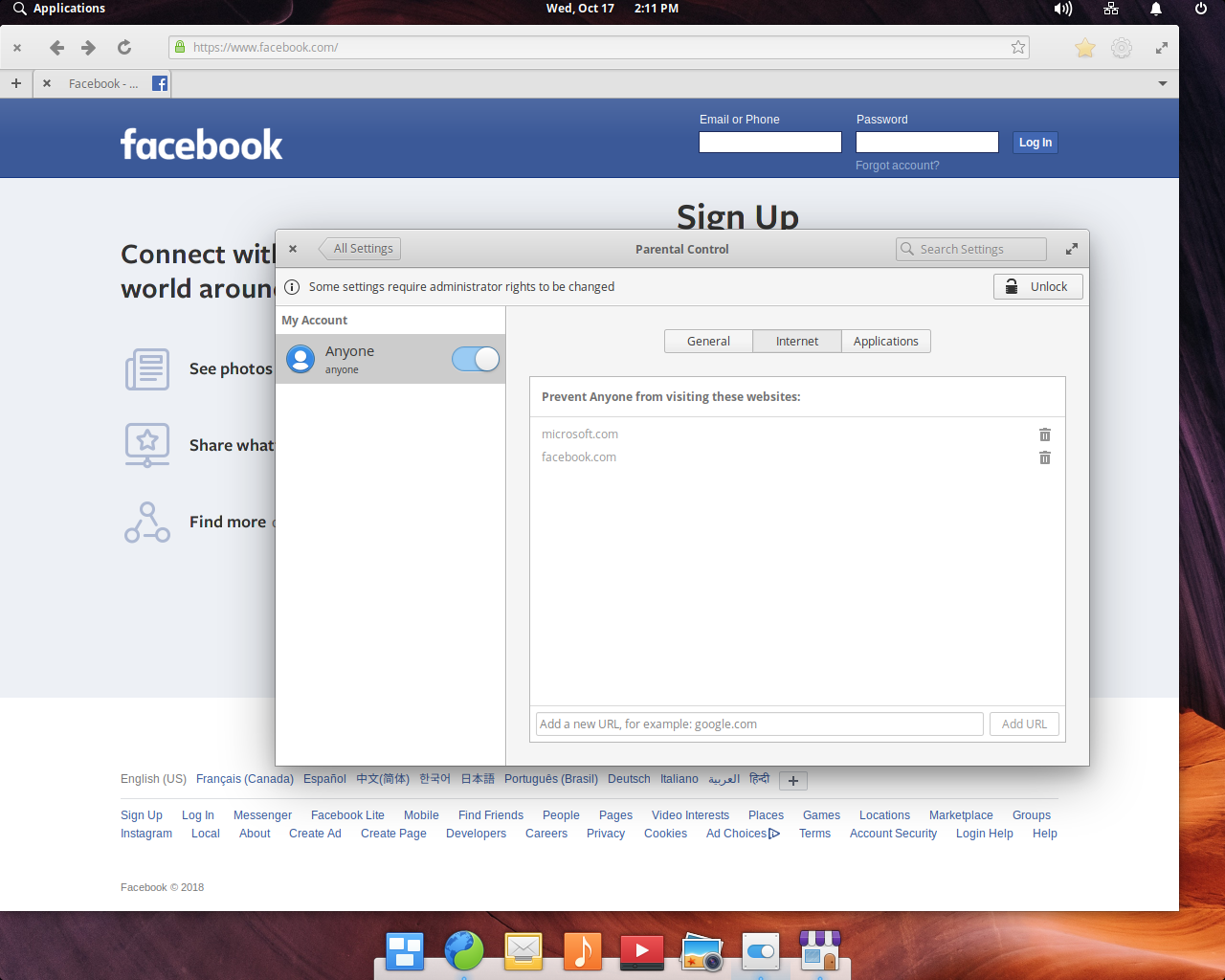1225x980 pixels.
Task: Click the Search Settings field
Action: pyautogui.click(x=971, y=249)
